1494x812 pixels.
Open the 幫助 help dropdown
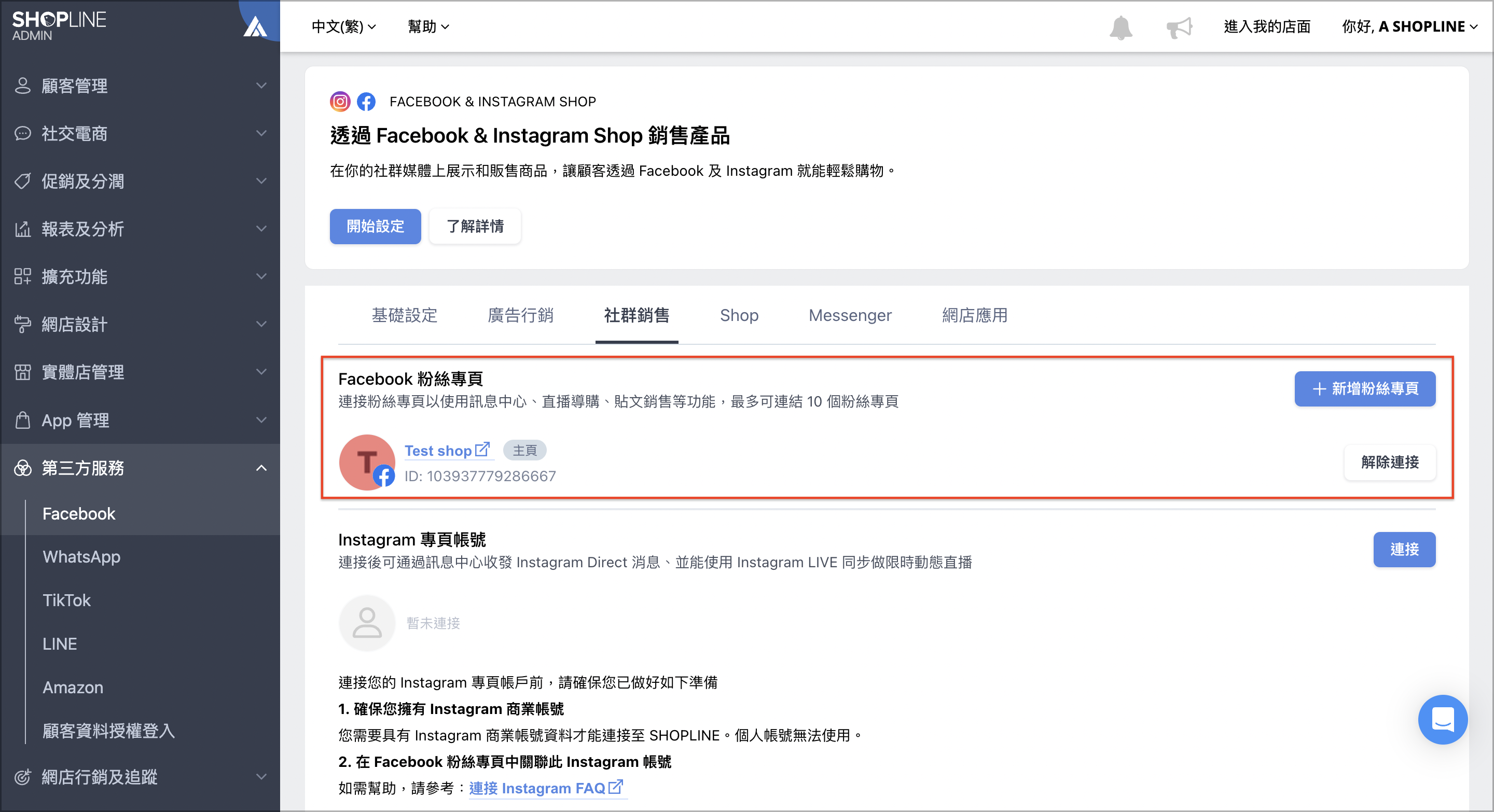[428, 26]
